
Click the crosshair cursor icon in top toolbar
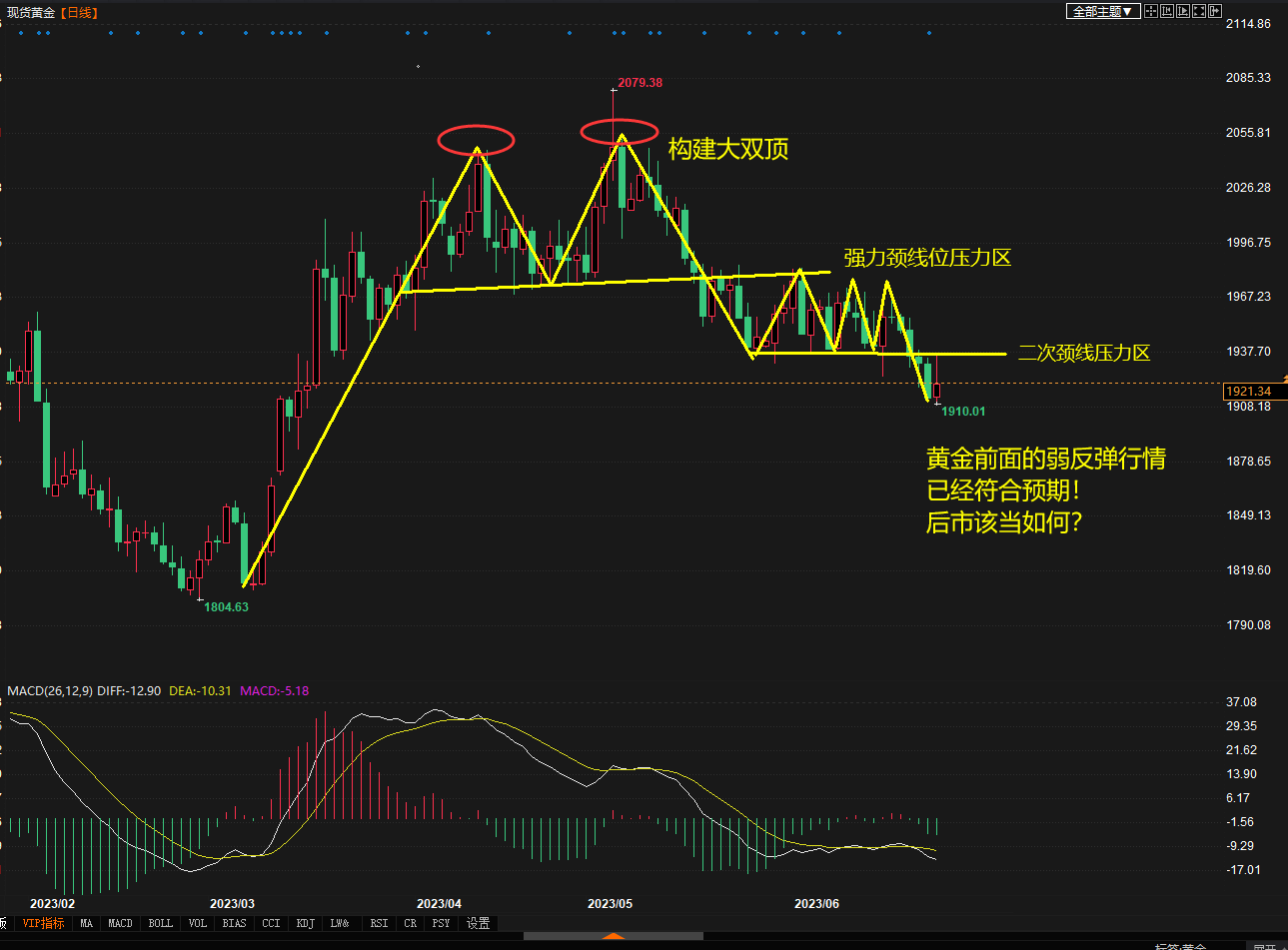[1151, 11]
